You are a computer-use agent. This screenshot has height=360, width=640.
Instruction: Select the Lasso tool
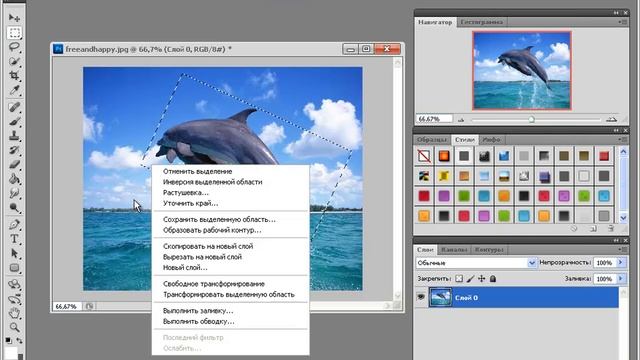click(x=14, y=47)
